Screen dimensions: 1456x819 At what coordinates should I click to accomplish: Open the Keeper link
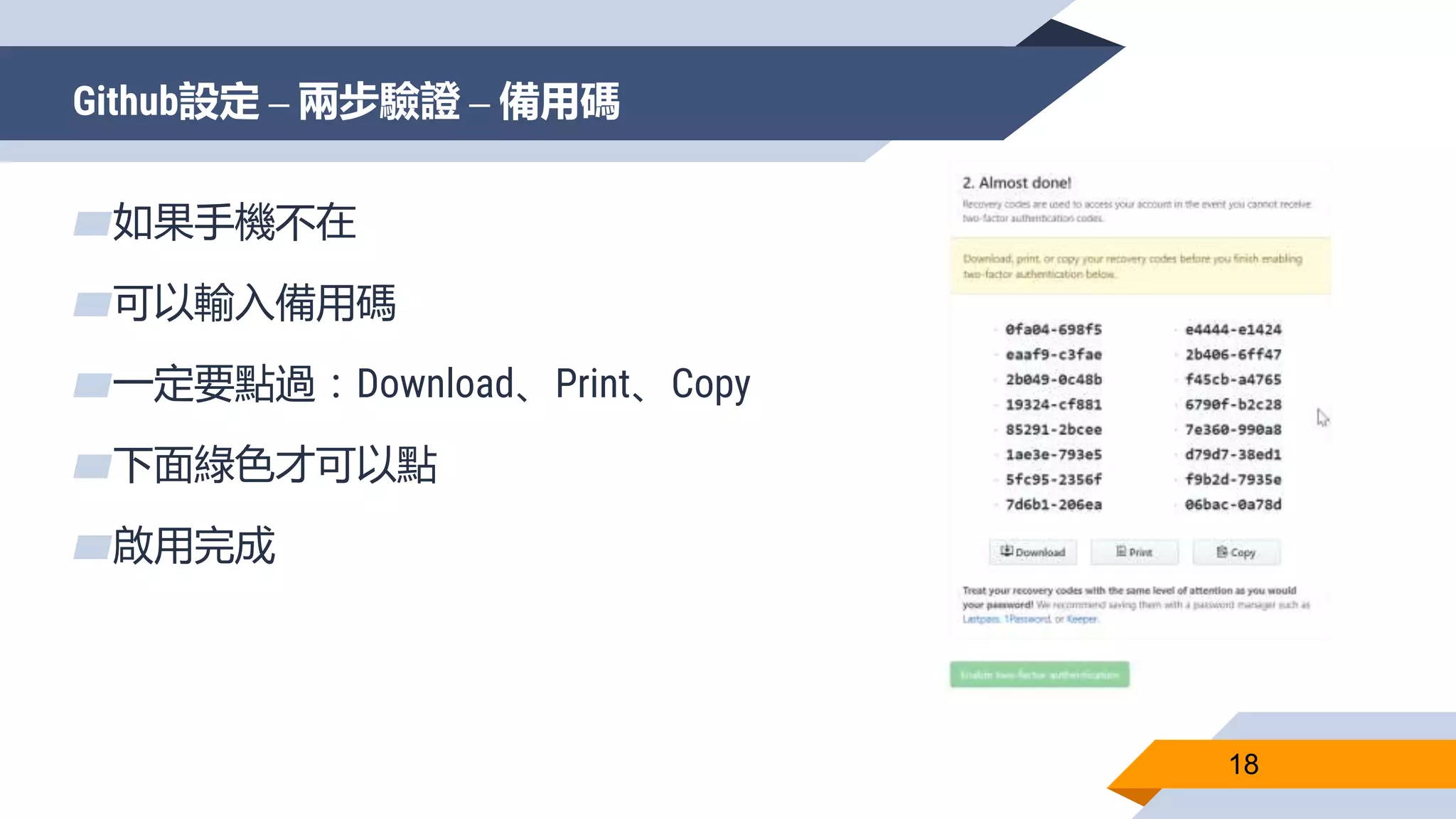(x=1082, y=619)
